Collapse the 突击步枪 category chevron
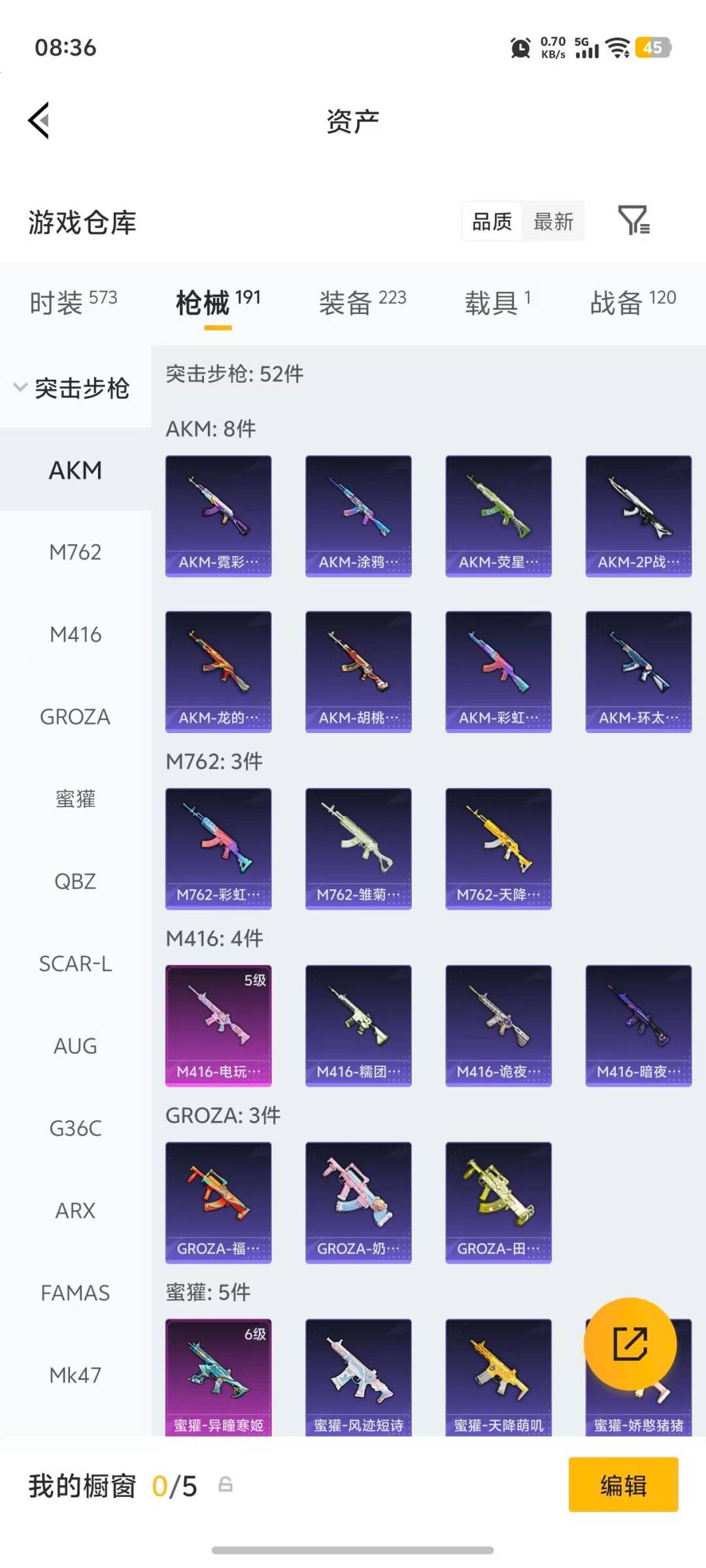 click(20, 387)
